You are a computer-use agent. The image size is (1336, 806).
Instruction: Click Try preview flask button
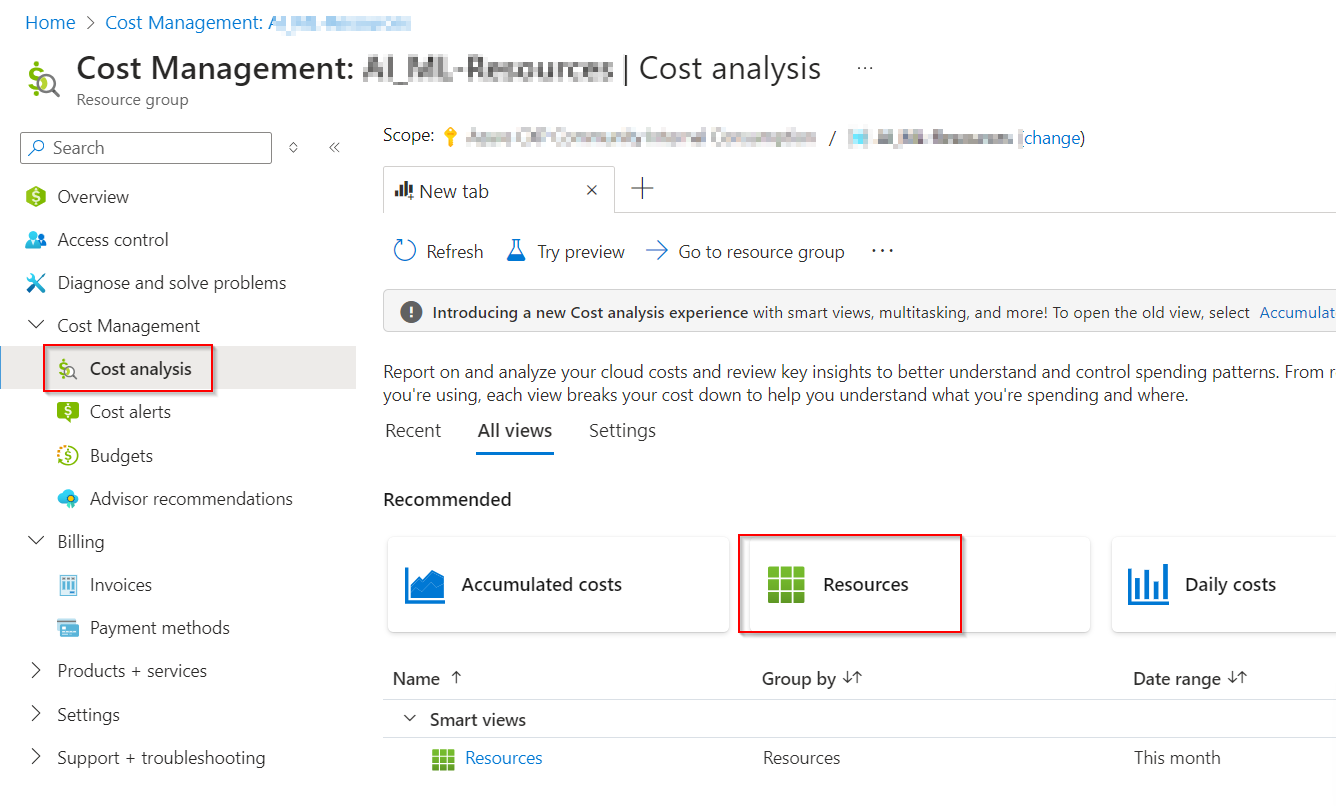pyautogui.click(x=565, y=252)
